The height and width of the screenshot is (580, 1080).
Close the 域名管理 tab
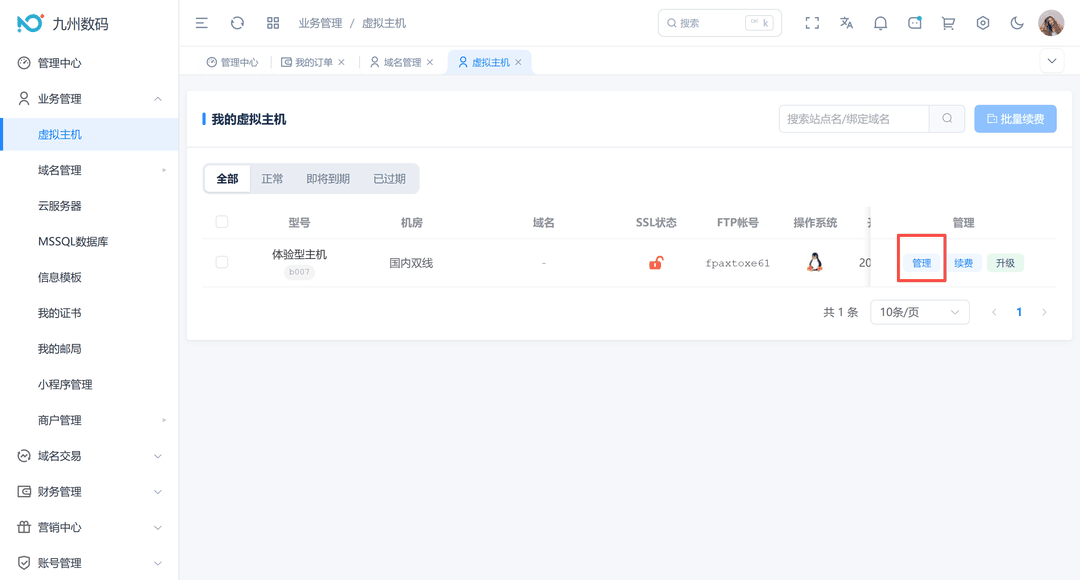430,62
